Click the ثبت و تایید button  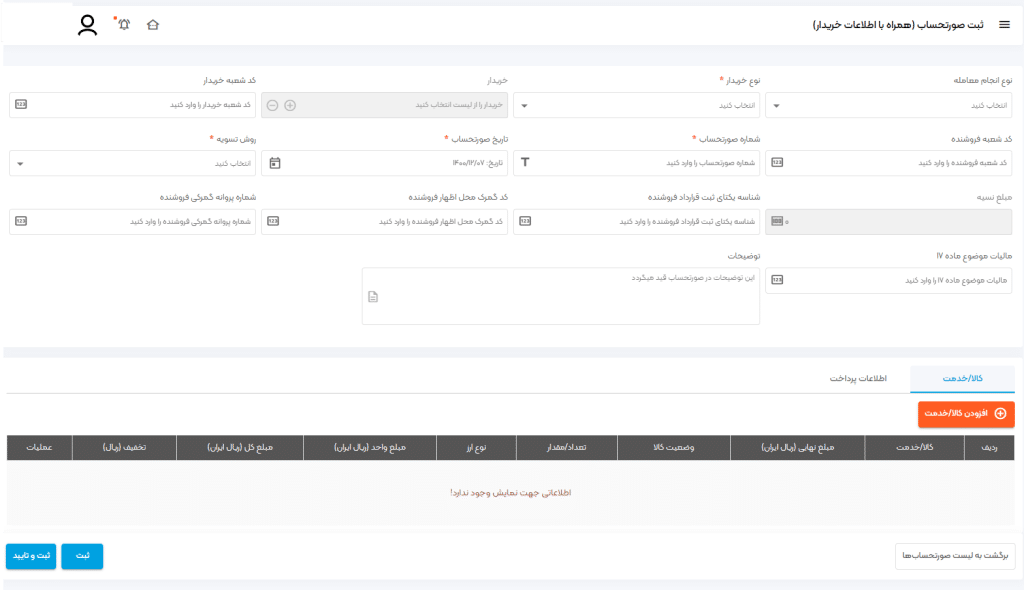31,556
